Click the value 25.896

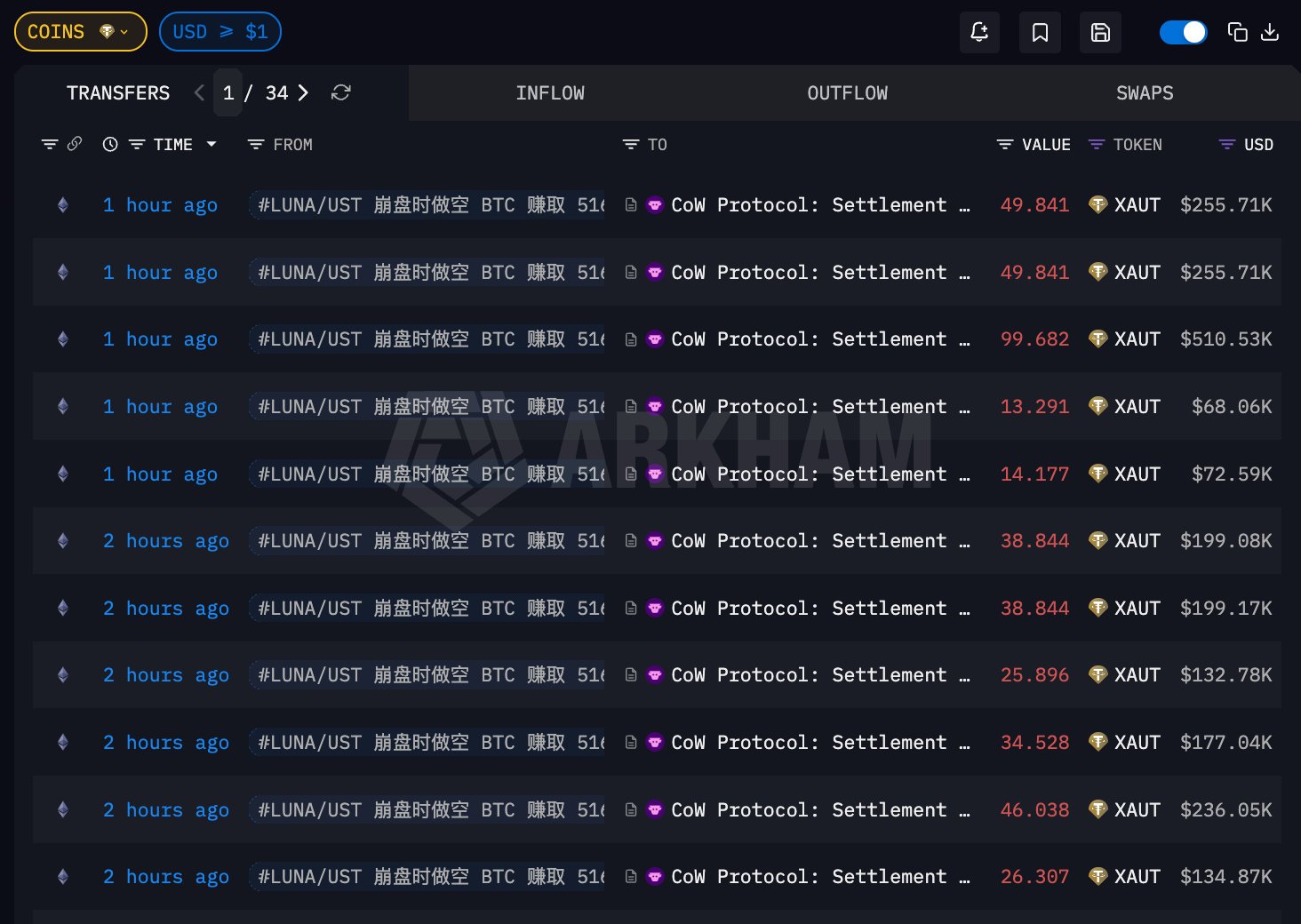[1034, 675]
